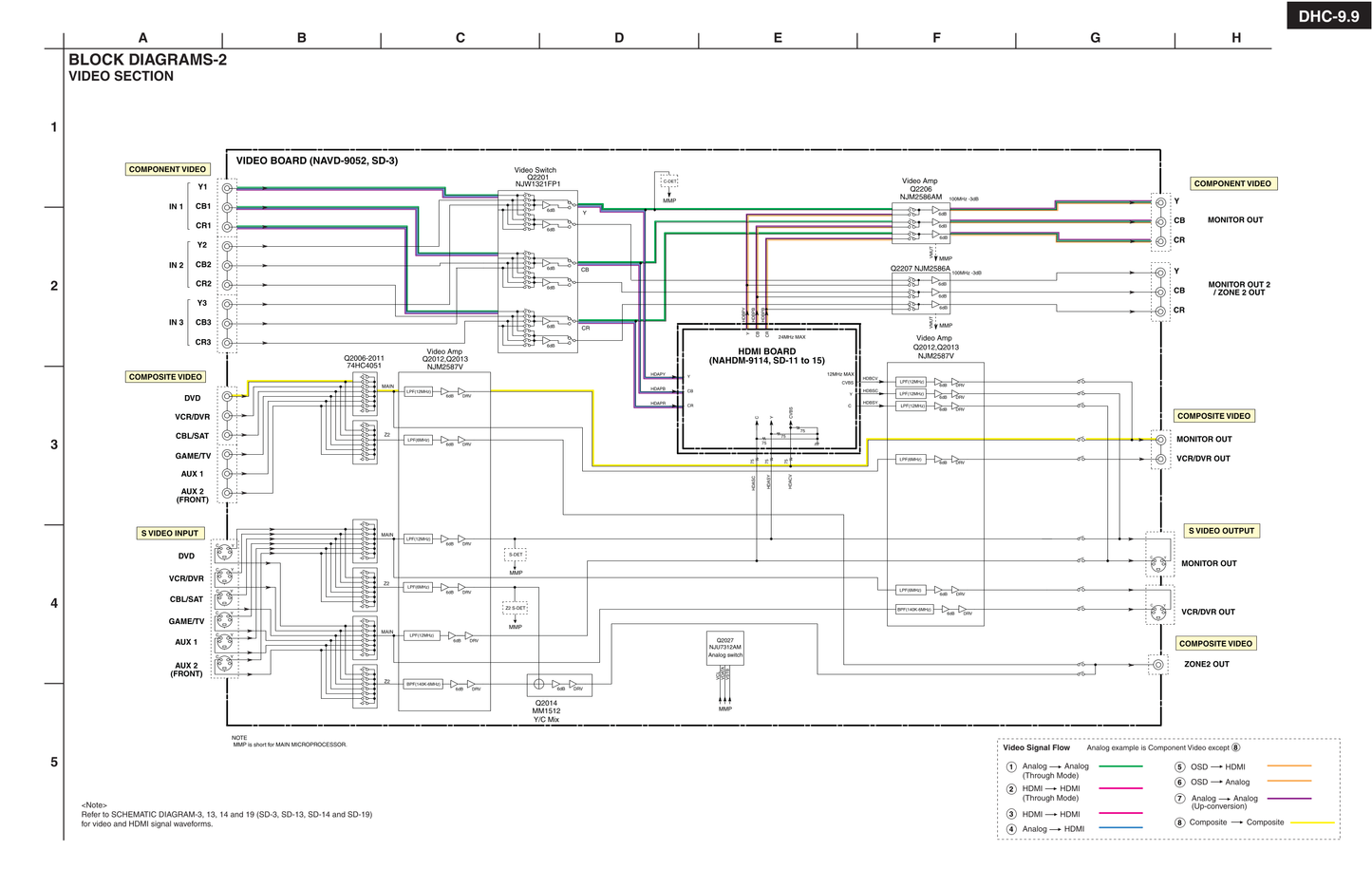Click the Video Signal Flow legend panel
This screenshot has width=1372, height=888.
click(1035, 747)
